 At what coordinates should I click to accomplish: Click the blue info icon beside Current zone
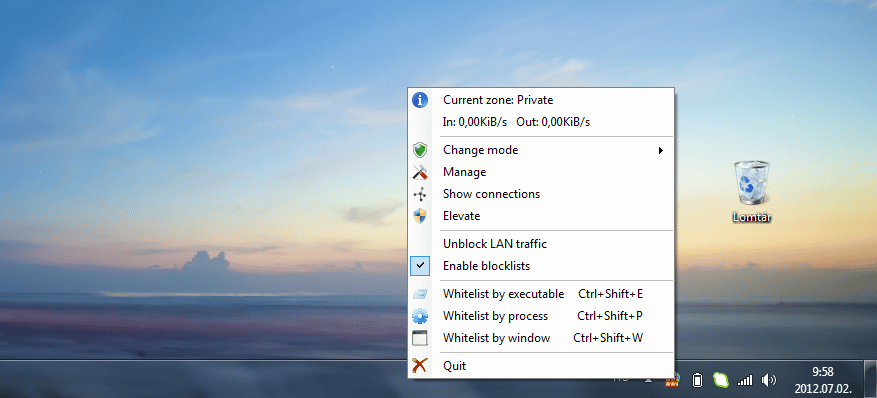click(x=420, y=100)
